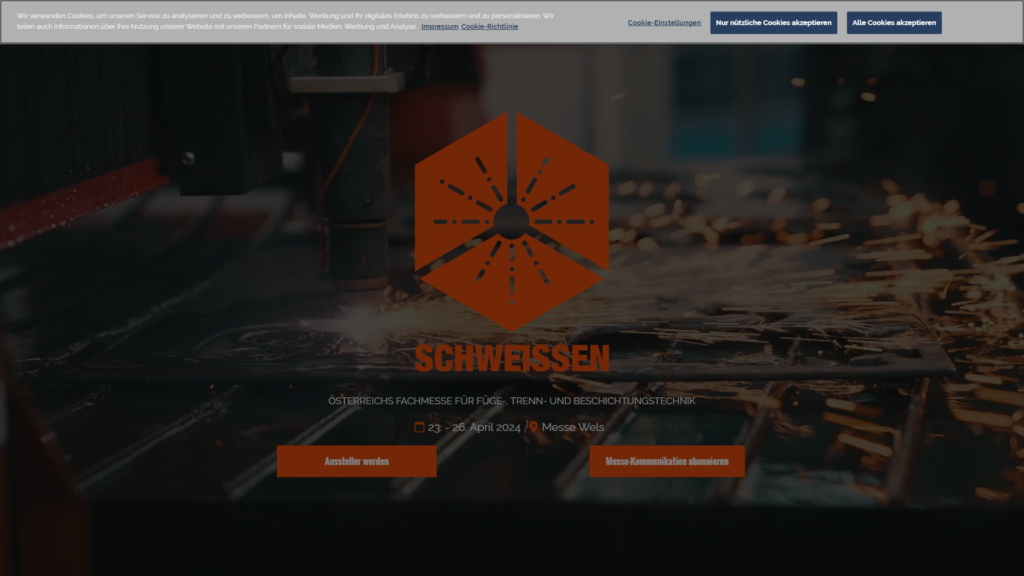This screenshot has height=576, width=1024.
Task: Click the SCHWEISSEN title text
Action: (x=512, y=359)
